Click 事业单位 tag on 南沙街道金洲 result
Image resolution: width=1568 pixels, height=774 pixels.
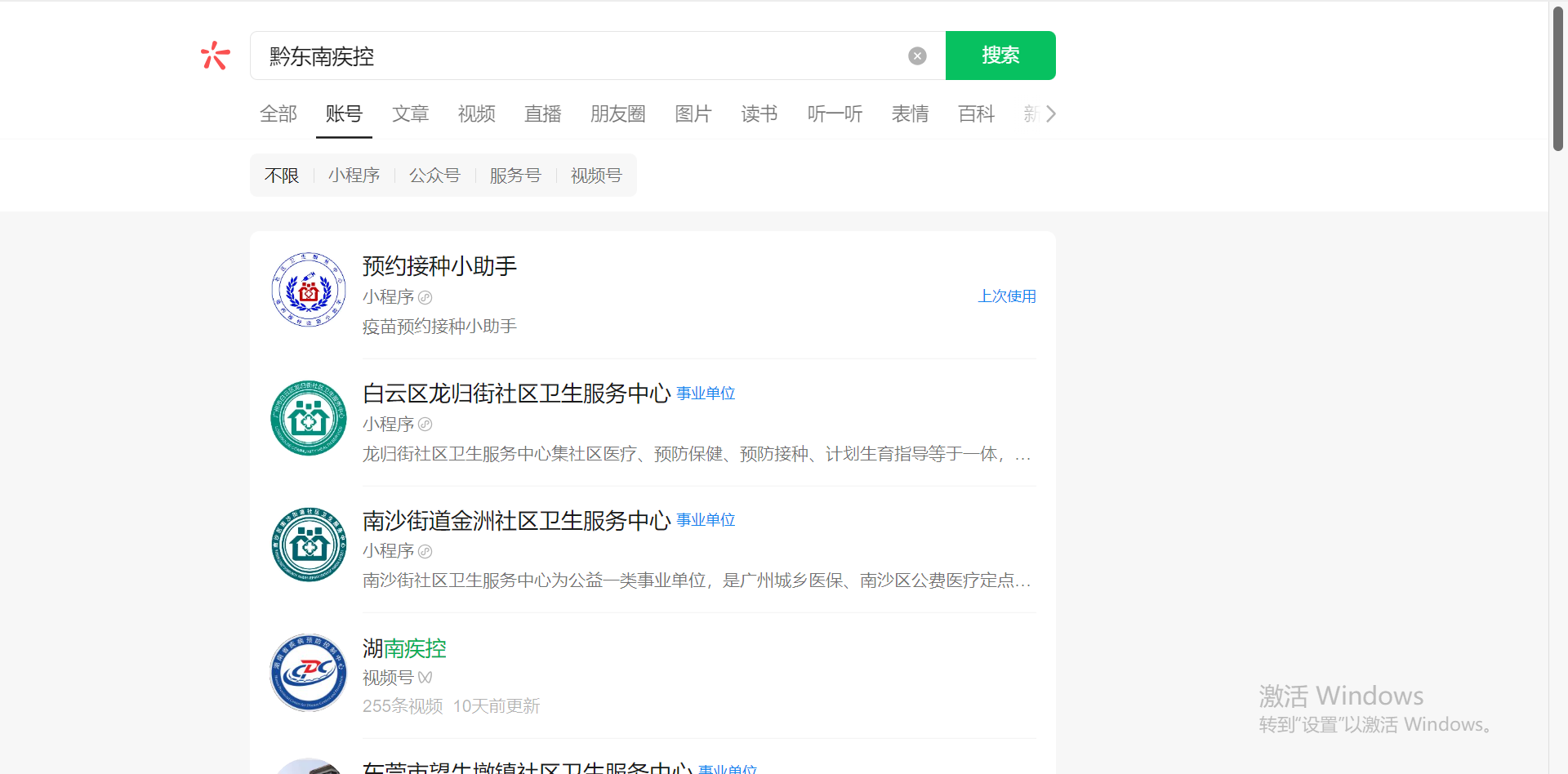pos(706,520)
